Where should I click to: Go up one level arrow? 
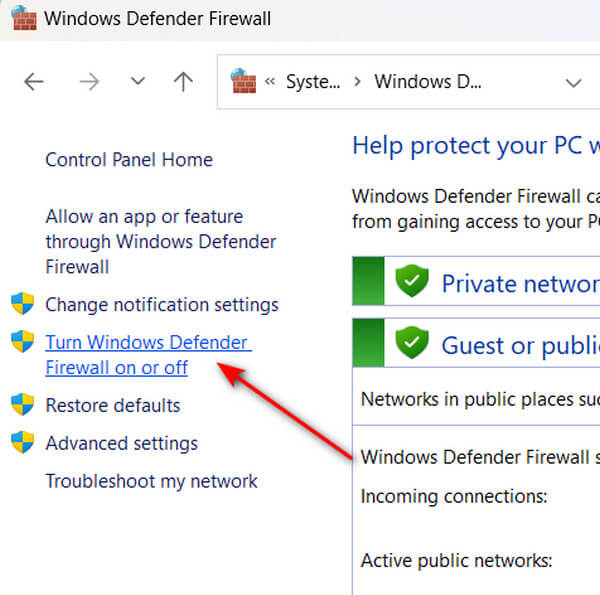[183, 82]
